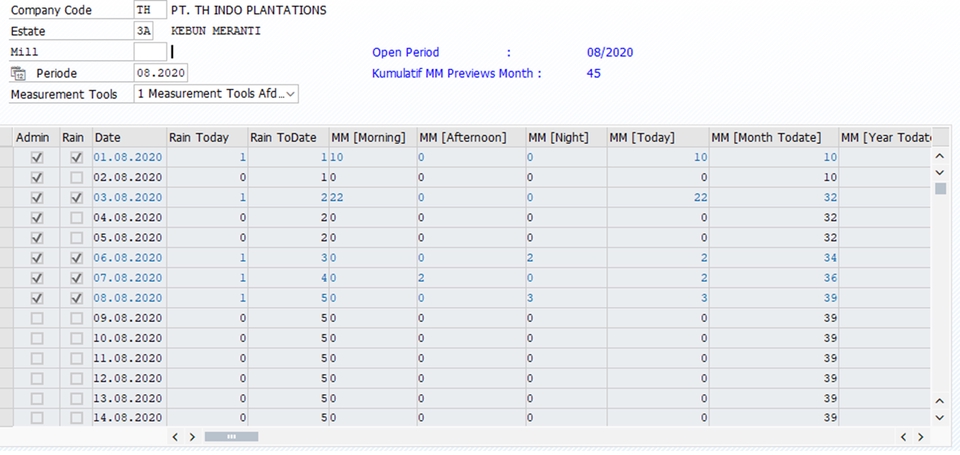Edit the Periode field 08.2020
Viewport: 960px width, 455px height.
point(161,73)
